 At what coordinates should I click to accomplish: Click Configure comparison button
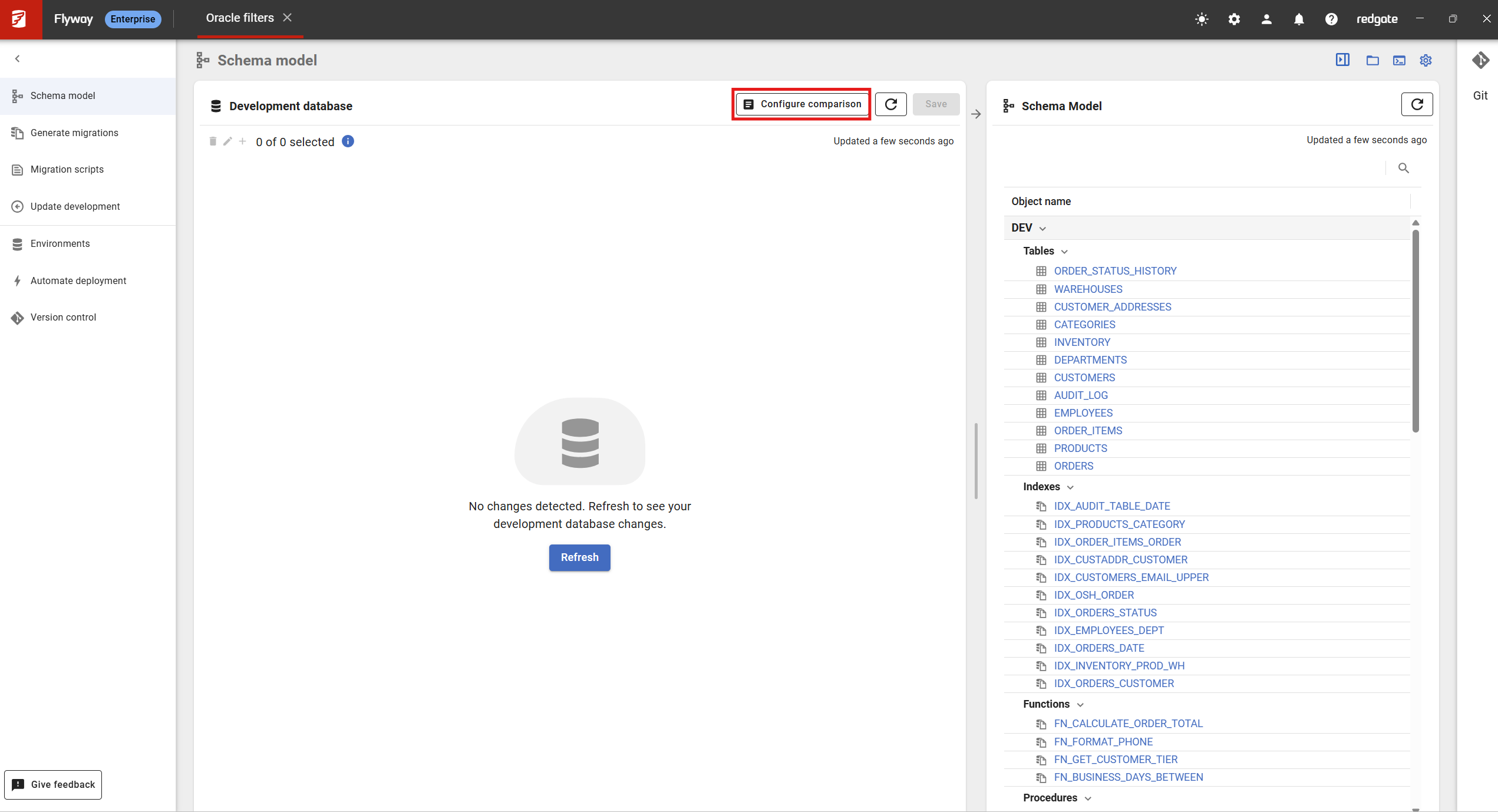tap(802, 104)
